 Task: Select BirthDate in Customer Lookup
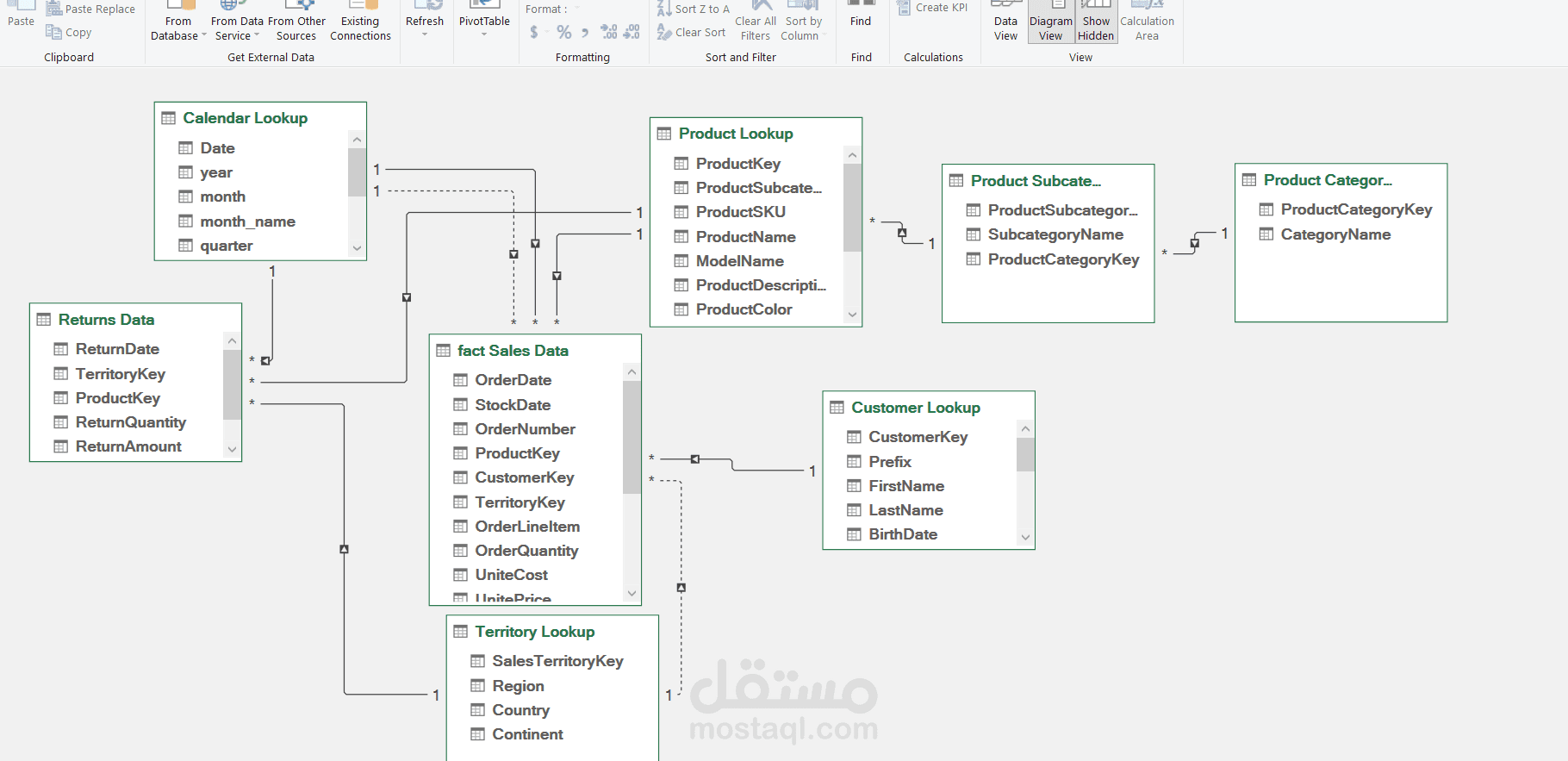[x=903, y=534]
